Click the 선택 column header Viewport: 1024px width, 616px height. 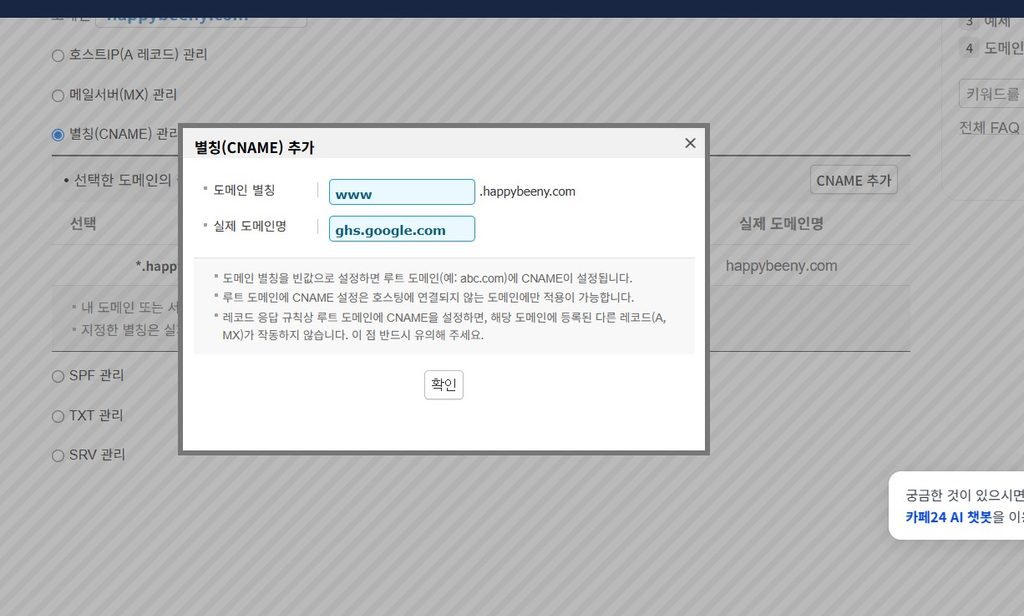point(83,223)
